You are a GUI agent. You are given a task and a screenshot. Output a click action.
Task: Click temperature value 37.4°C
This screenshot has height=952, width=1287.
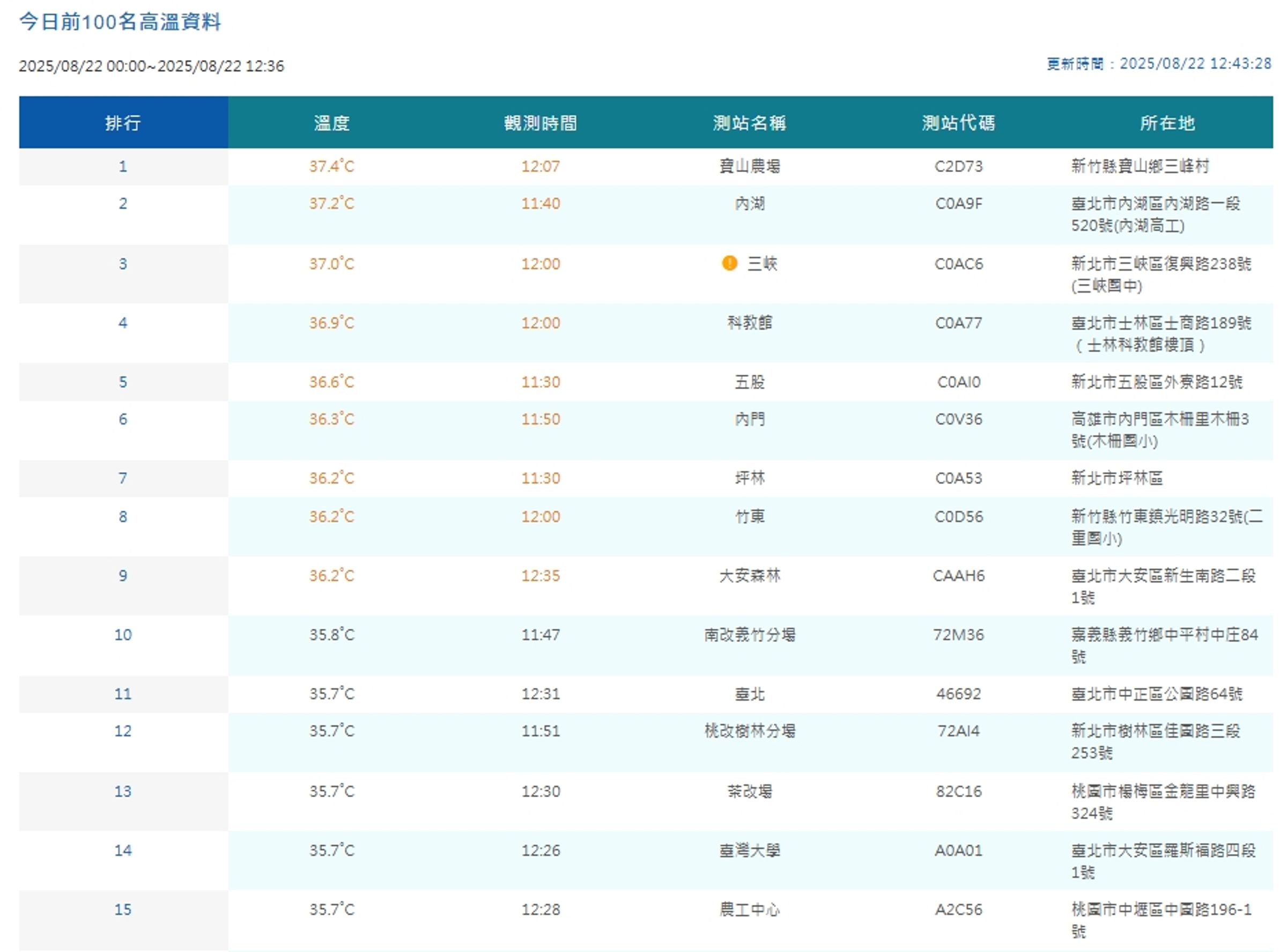(x=332, y=166)
